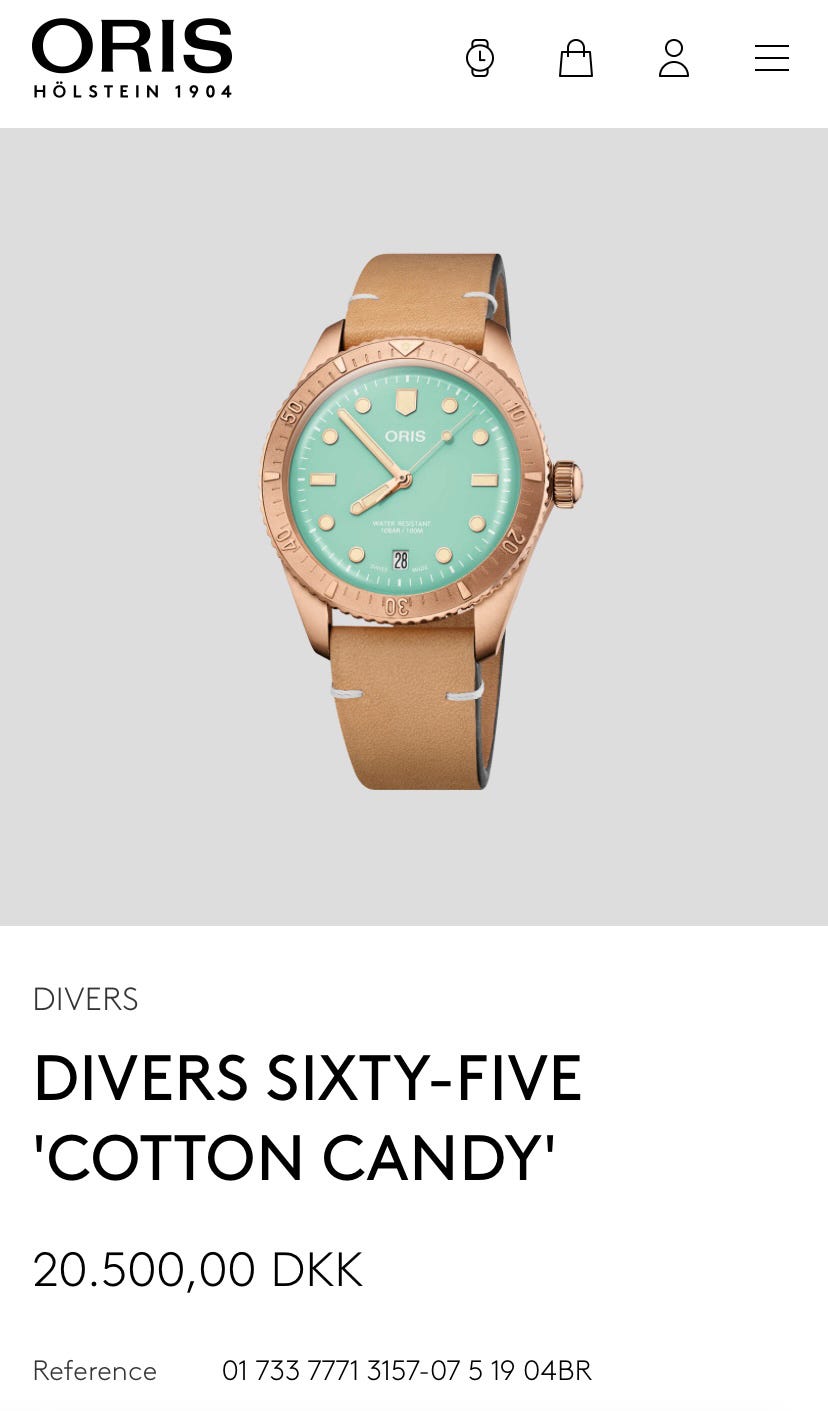Click the ORIS logo wordmark
Screen dimensions: 828x1411
point(132,46)
